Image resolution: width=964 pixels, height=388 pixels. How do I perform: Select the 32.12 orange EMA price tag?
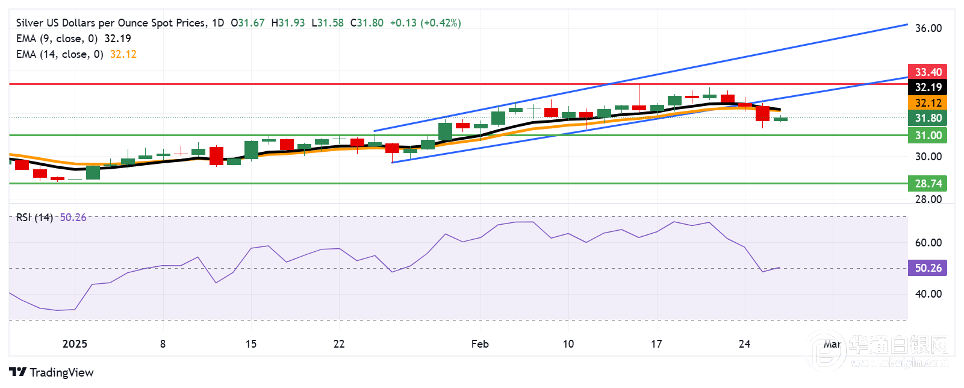pos(930,103)
